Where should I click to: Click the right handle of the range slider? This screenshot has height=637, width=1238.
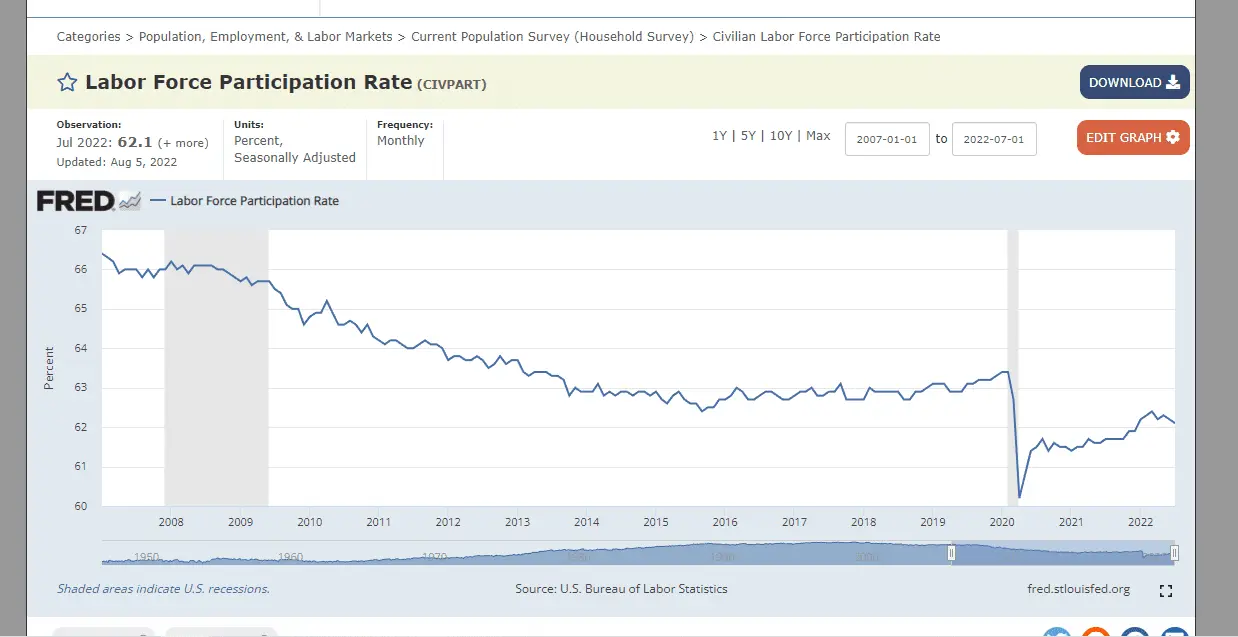1174,553
